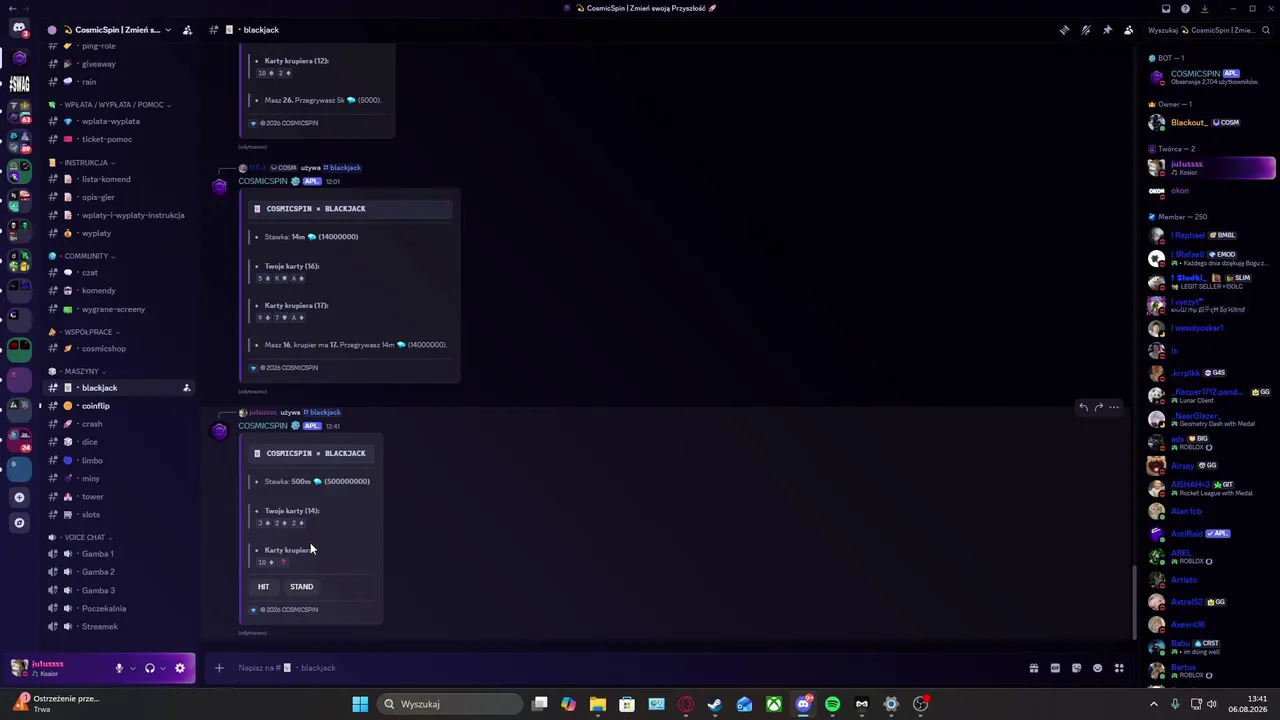Open microphone input options arrow
This screenshot has width=1280, height=720.
133,668
